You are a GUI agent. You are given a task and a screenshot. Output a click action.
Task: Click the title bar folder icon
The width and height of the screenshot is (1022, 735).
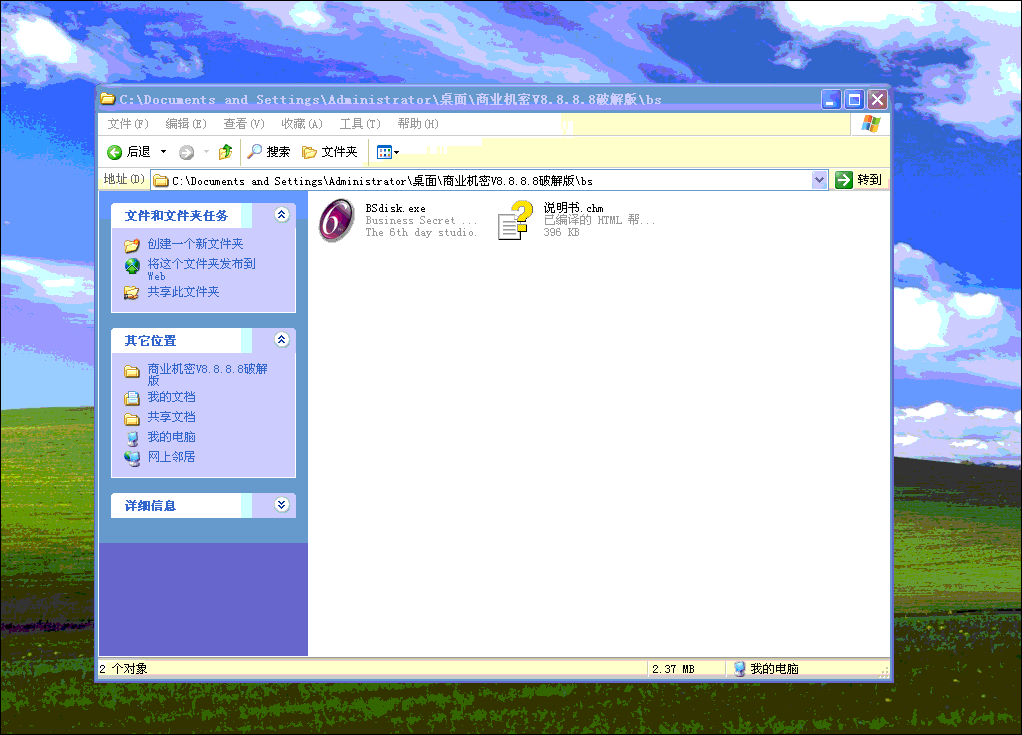pos(108,99)
